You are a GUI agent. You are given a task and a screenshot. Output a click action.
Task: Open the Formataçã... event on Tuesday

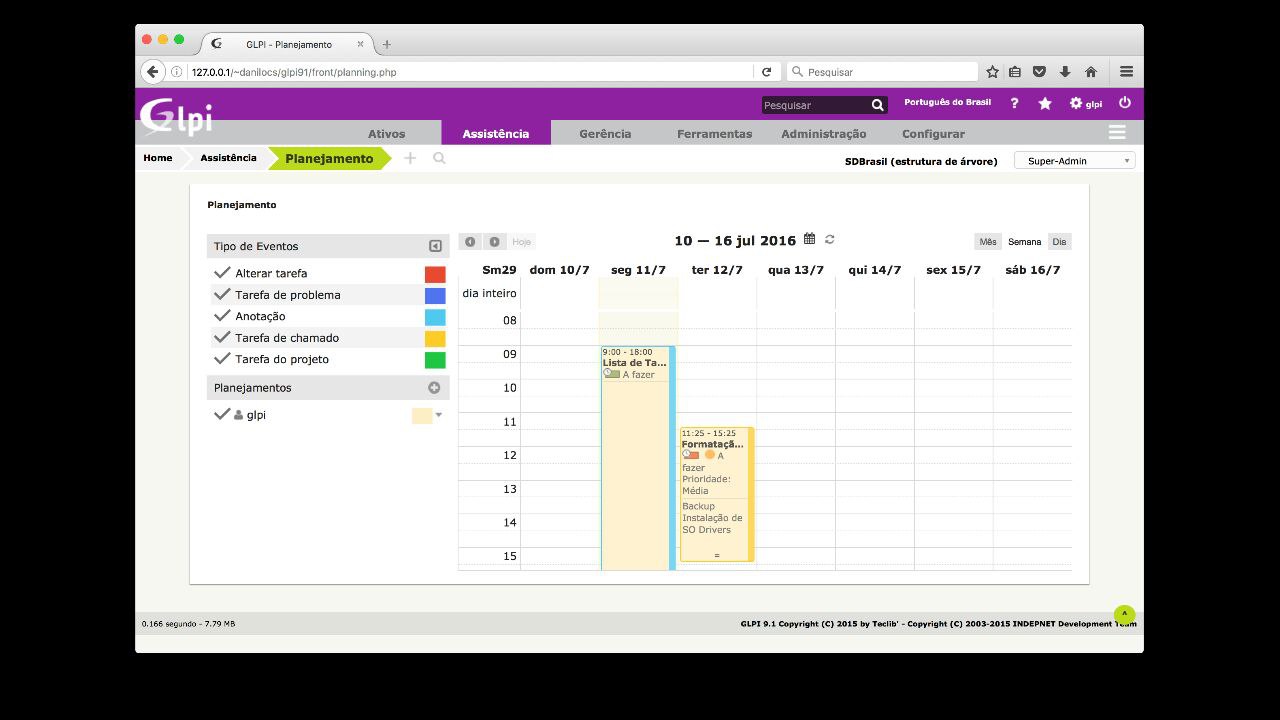click(716, 494)
